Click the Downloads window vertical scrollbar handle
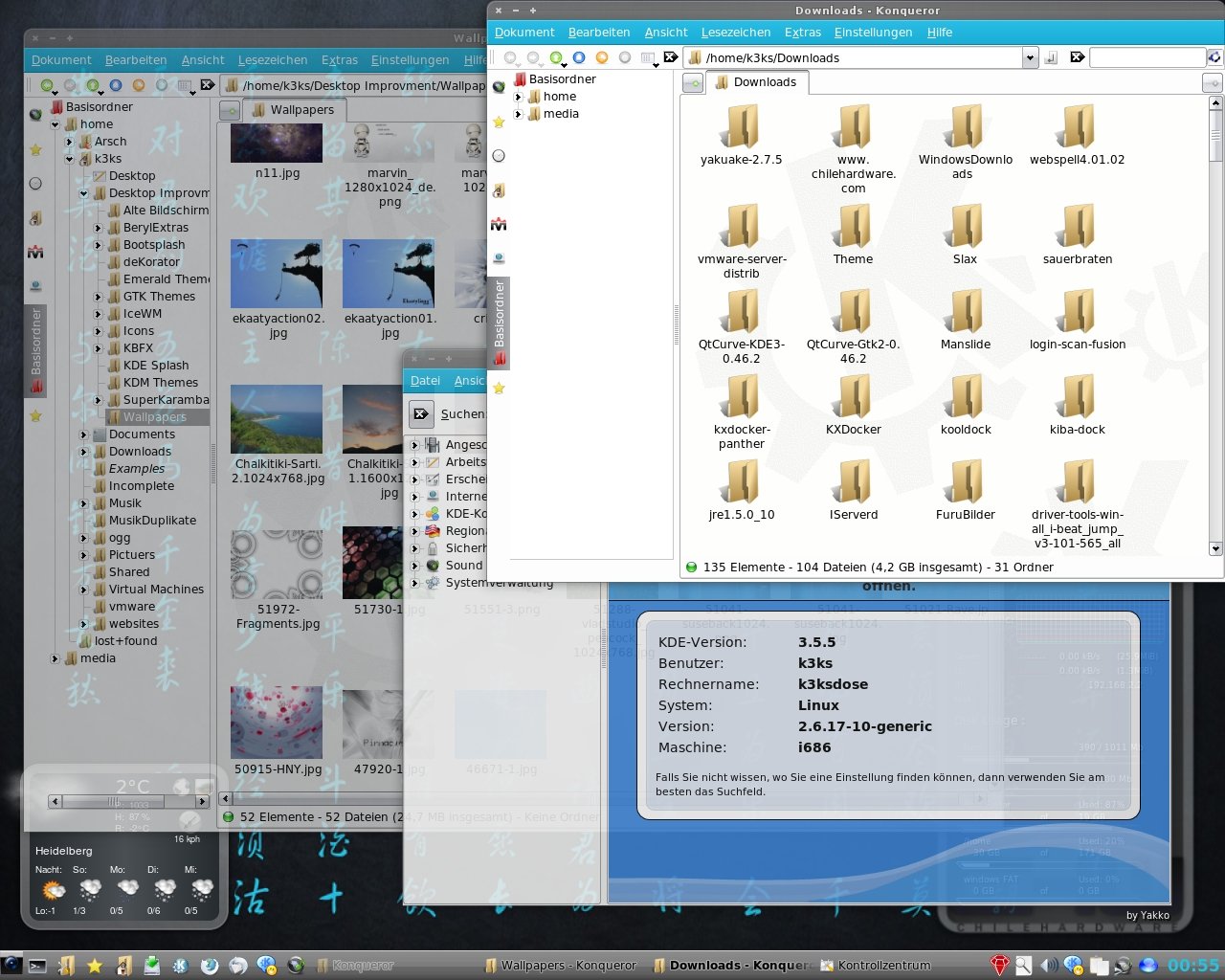This screenshot has height=980, width=1225. (1215, 136)
